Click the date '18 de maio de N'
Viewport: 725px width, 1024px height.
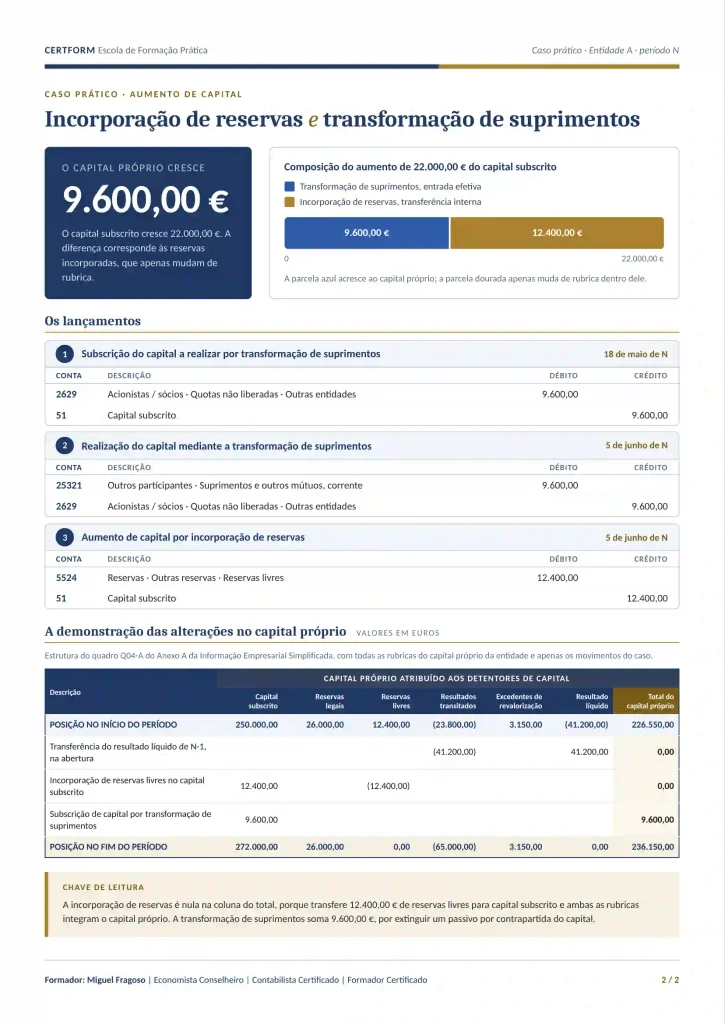click(636, 354)
